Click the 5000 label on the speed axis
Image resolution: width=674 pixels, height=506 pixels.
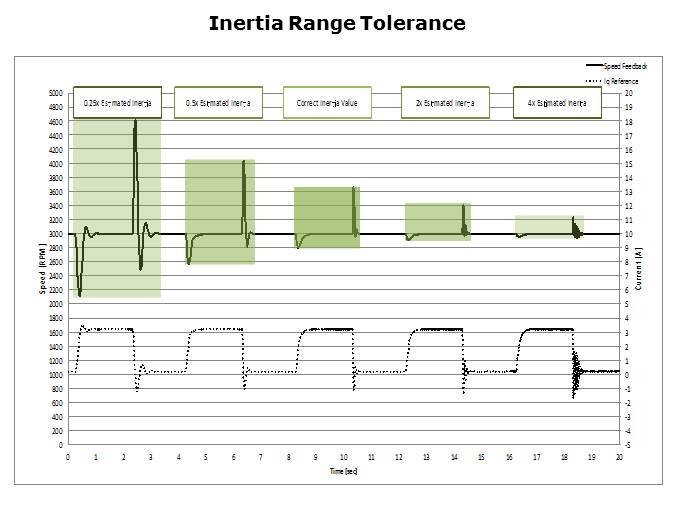coord(55,93)
